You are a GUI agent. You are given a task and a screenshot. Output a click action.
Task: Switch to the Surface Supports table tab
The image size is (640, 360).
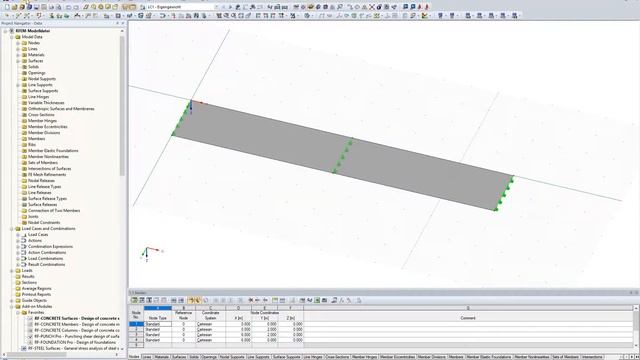tap(287, 357)
